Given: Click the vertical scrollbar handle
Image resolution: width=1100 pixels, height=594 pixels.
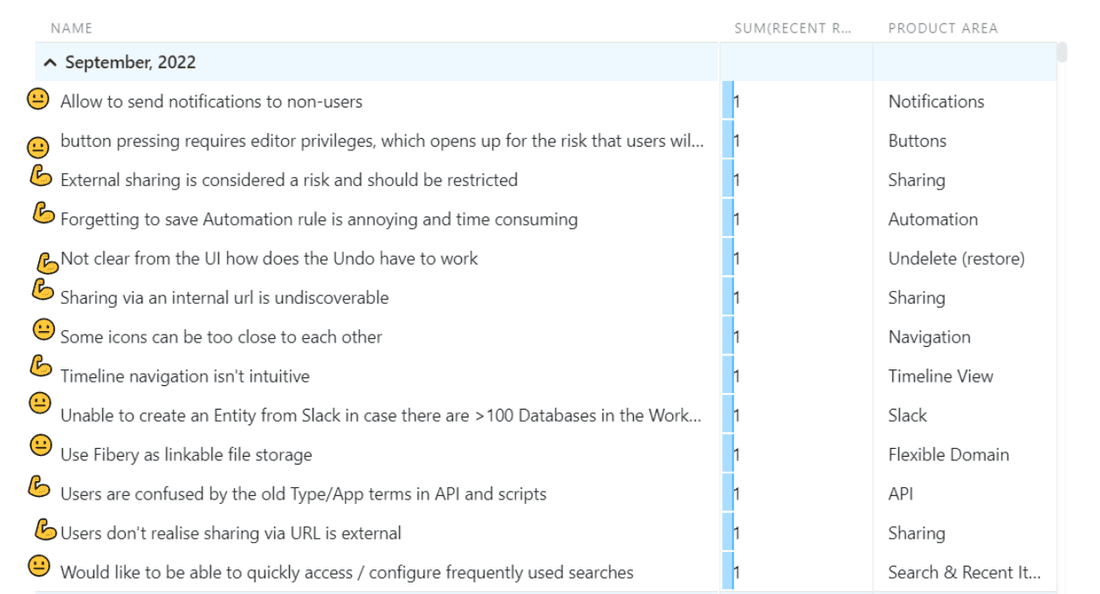Looking at the screenshot, I should pyautogui.click(x=1062, y=52).
